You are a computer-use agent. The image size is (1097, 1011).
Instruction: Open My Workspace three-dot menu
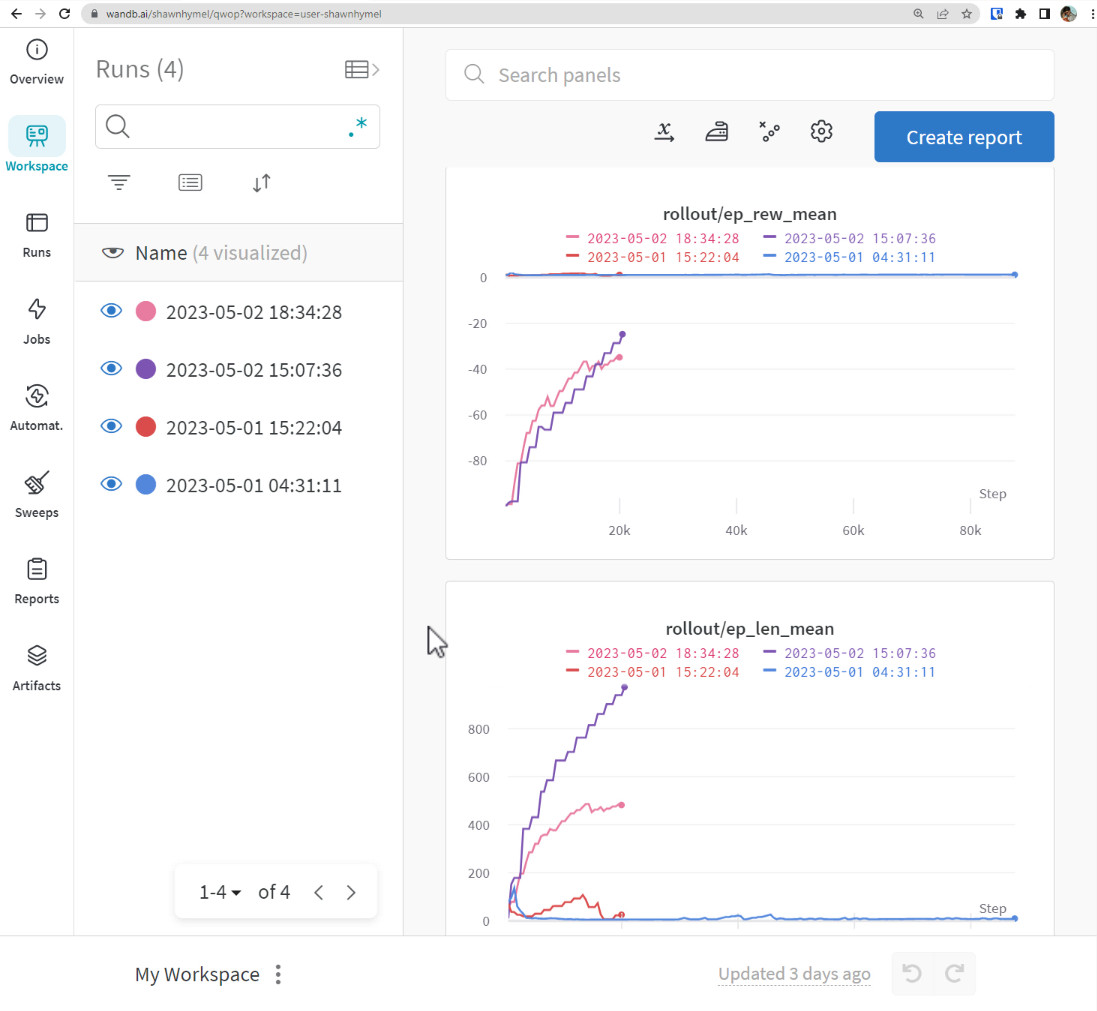coord(279,974)
